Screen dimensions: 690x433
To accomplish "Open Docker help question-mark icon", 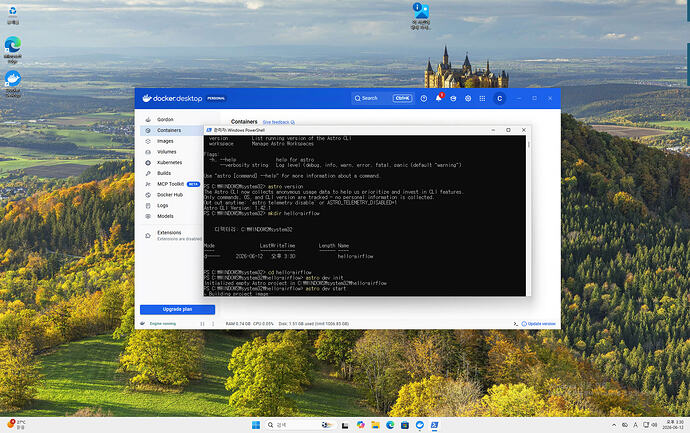I will [x=424, y=99].
